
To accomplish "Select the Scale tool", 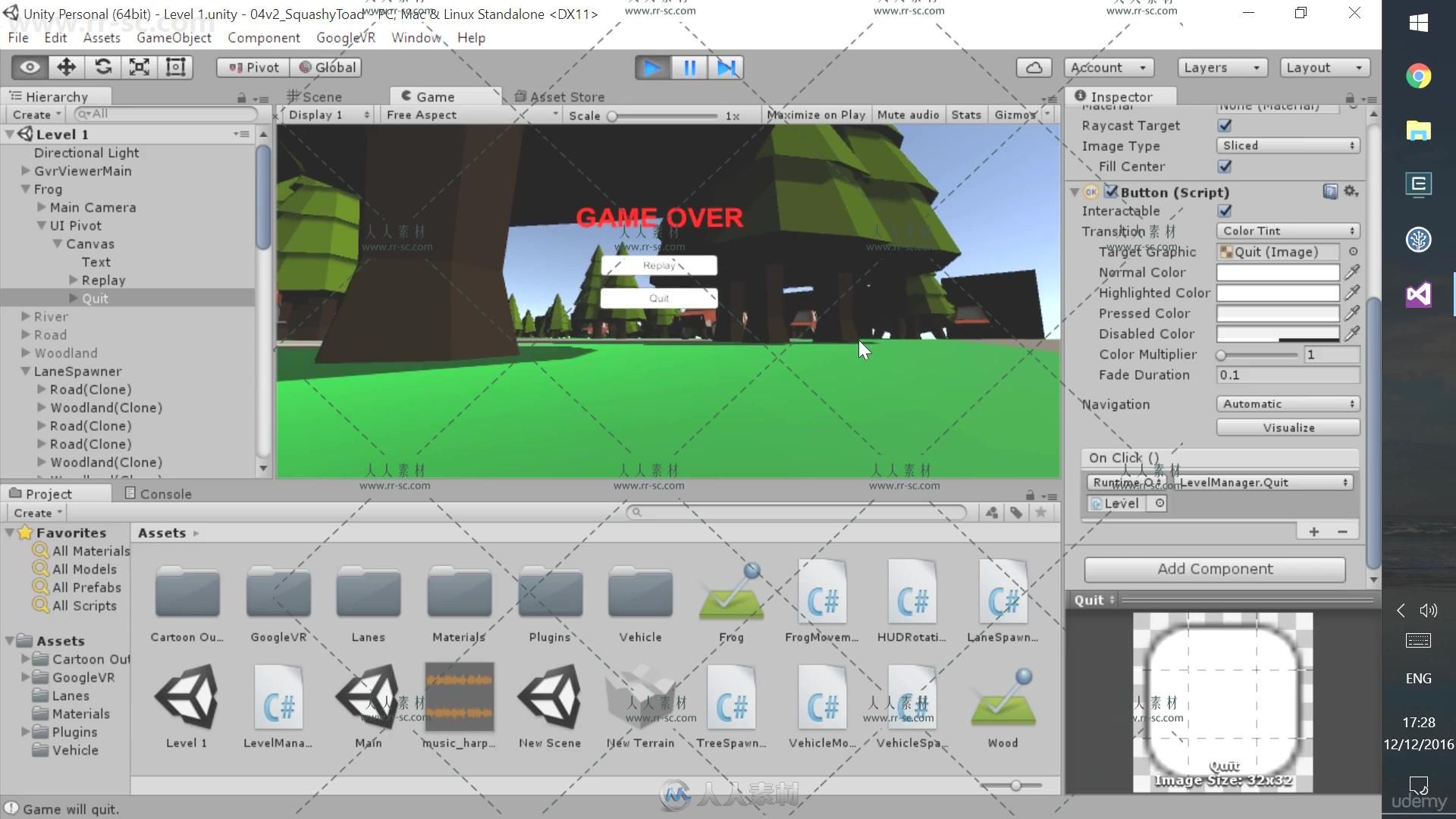I will tap(140, 67).
